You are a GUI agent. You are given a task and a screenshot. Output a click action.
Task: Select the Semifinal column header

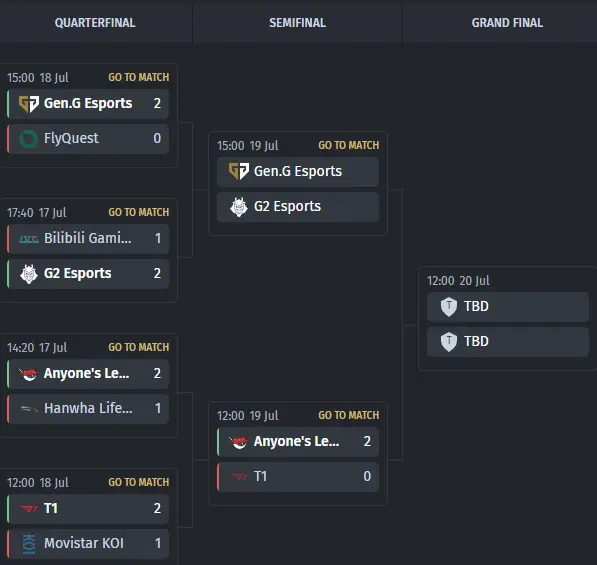[x=297, y=23]
